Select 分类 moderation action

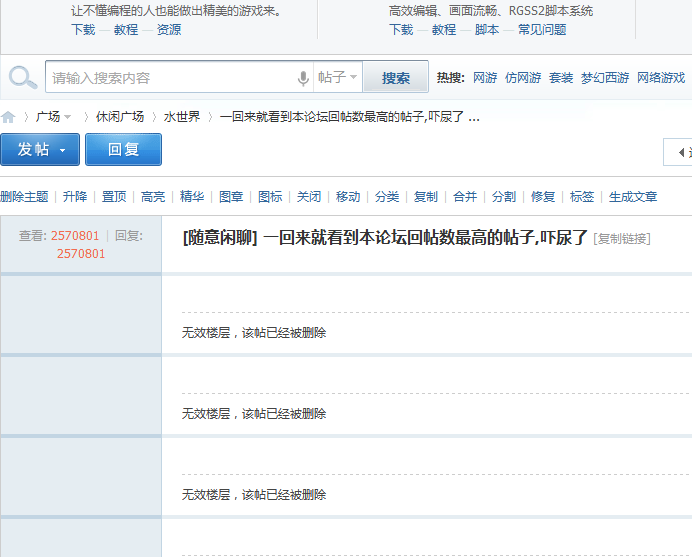(x=387, y=196)
